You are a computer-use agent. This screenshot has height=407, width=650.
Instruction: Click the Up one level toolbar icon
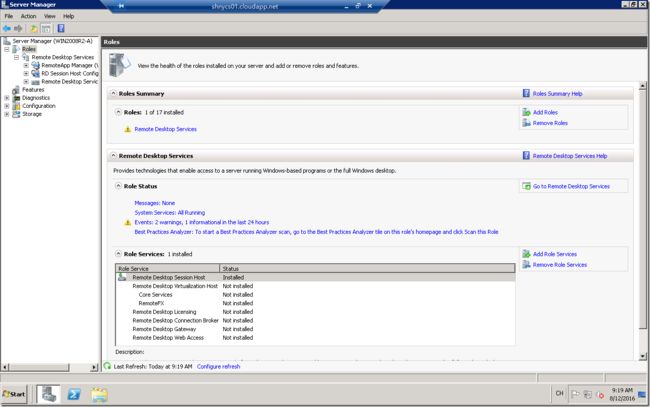34,28
